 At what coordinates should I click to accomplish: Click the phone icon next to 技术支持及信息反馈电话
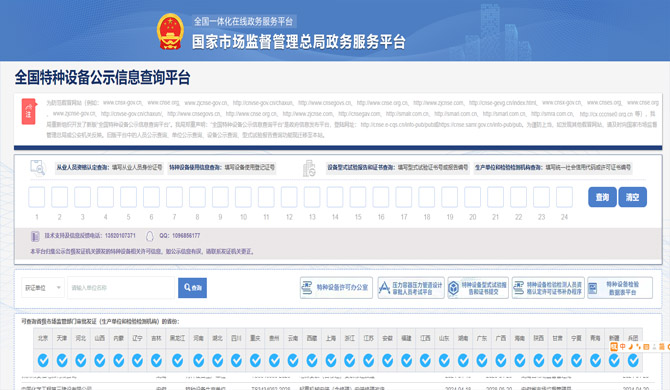click(x=35, y=236)
